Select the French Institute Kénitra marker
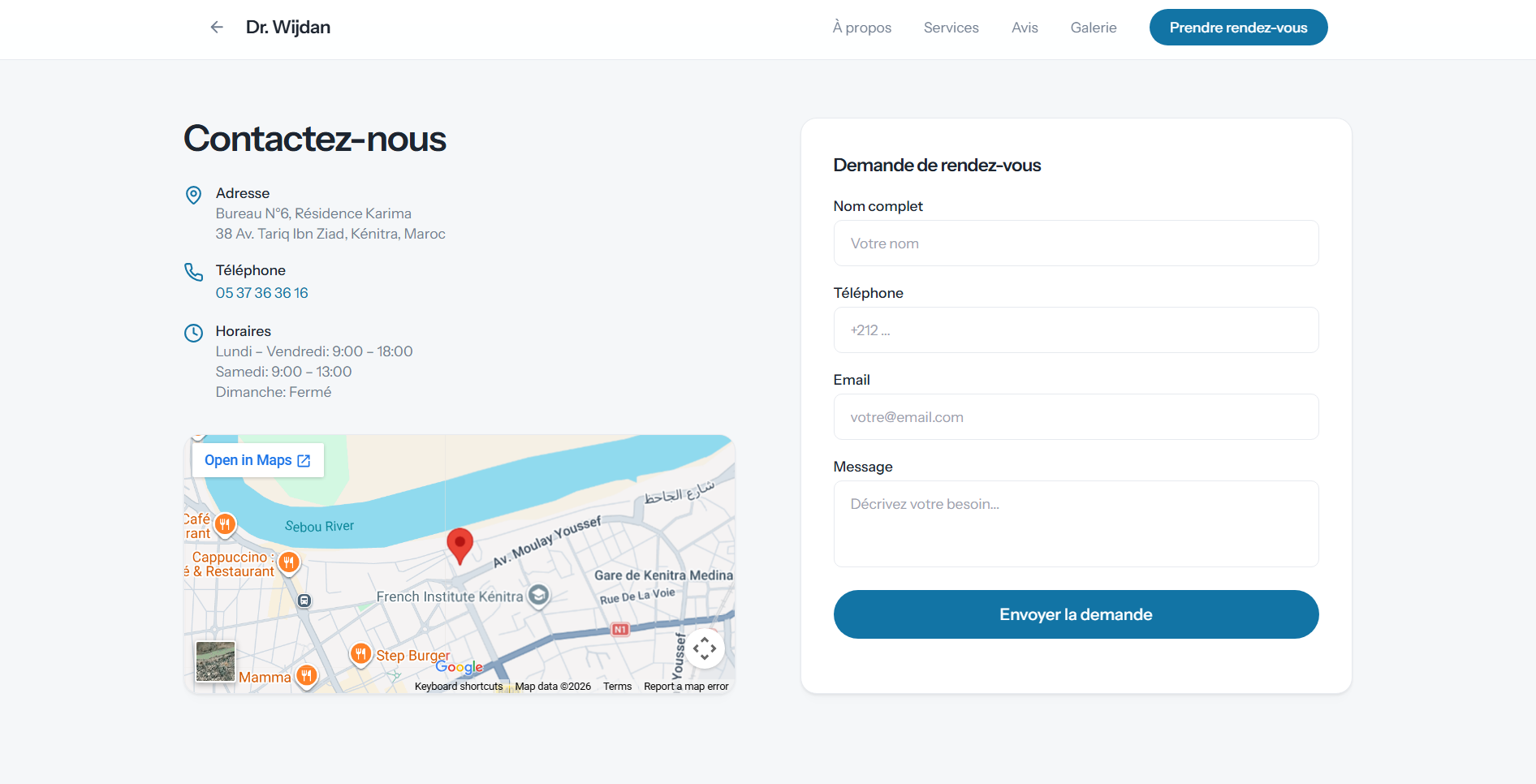The height and width of the screenshot is (784, 1536). click(x=537, y=596)
